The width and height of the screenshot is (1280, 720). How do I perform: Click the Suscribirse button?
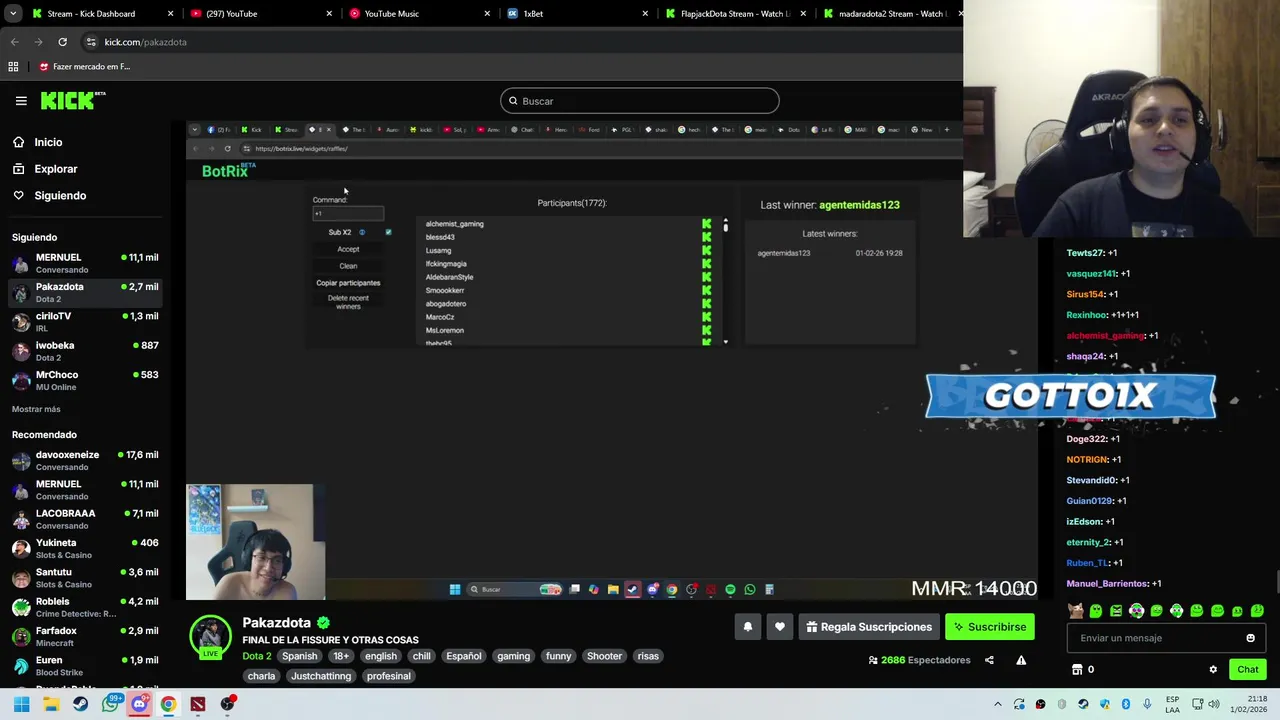pos(990,627)
